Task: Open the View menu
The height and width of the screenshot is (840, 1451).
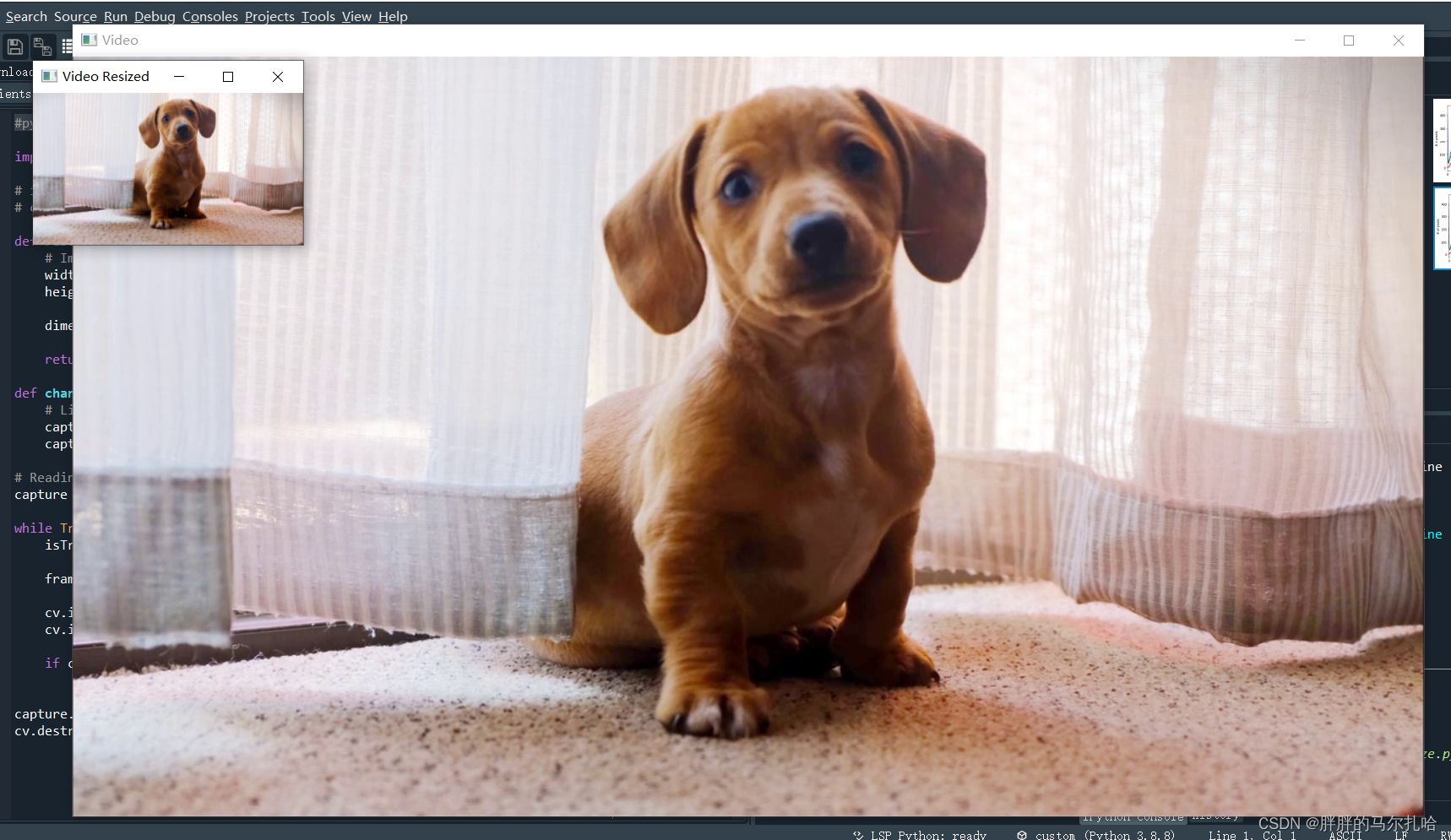Action: click(x=356, y=16)
